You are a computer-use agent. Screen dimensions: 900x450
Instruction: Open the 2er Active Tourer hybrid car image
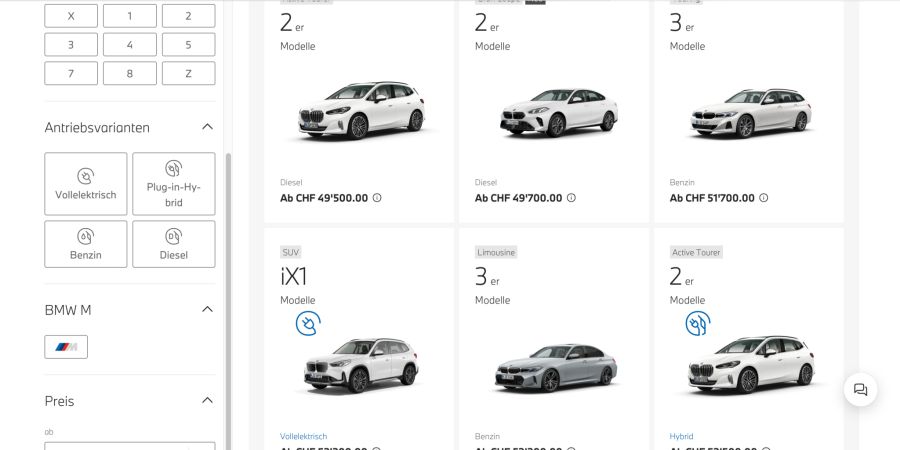751,364
